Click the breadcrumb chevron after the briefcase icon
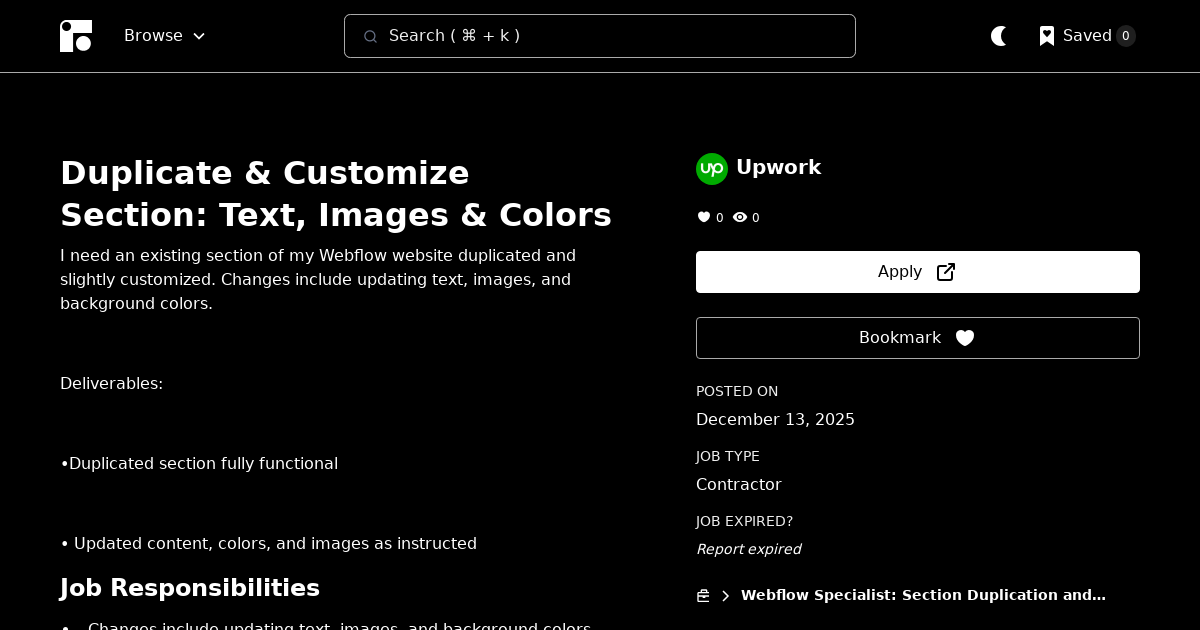Screen dimensions: 1200x630 point(726,595)
